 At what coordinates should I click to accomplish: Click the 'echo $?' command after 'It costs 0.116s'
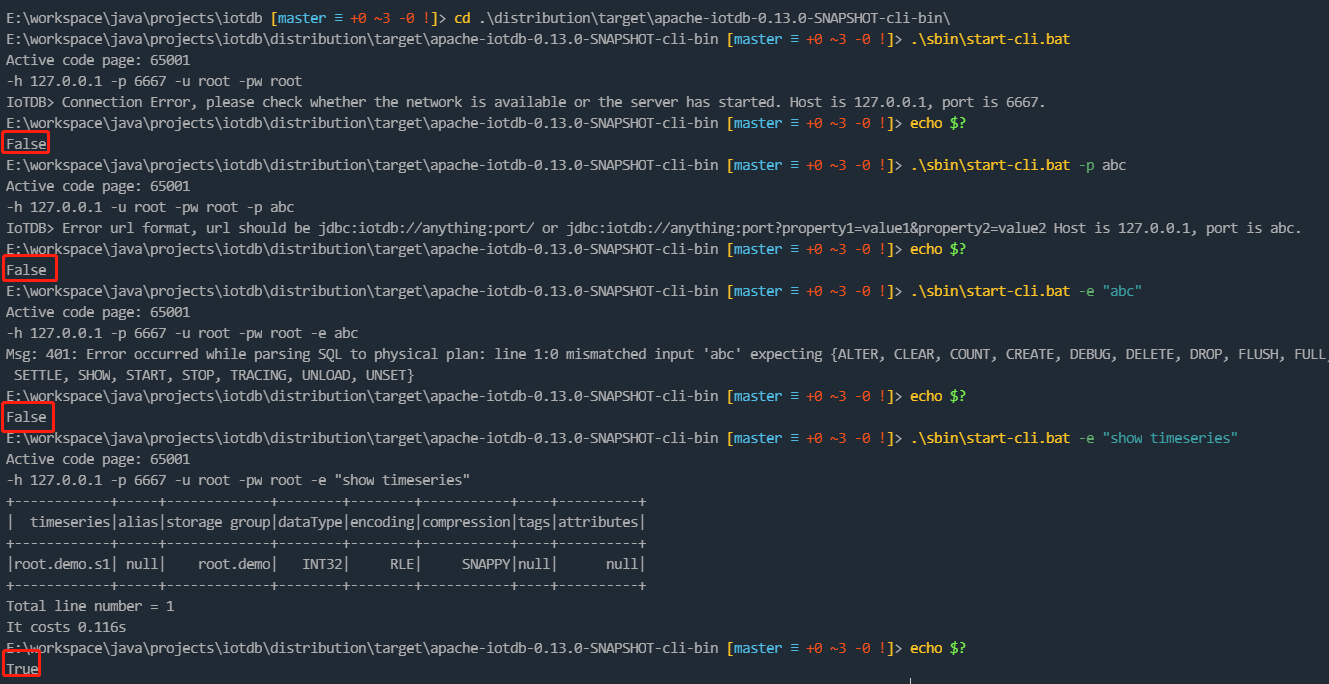point(938,648)
